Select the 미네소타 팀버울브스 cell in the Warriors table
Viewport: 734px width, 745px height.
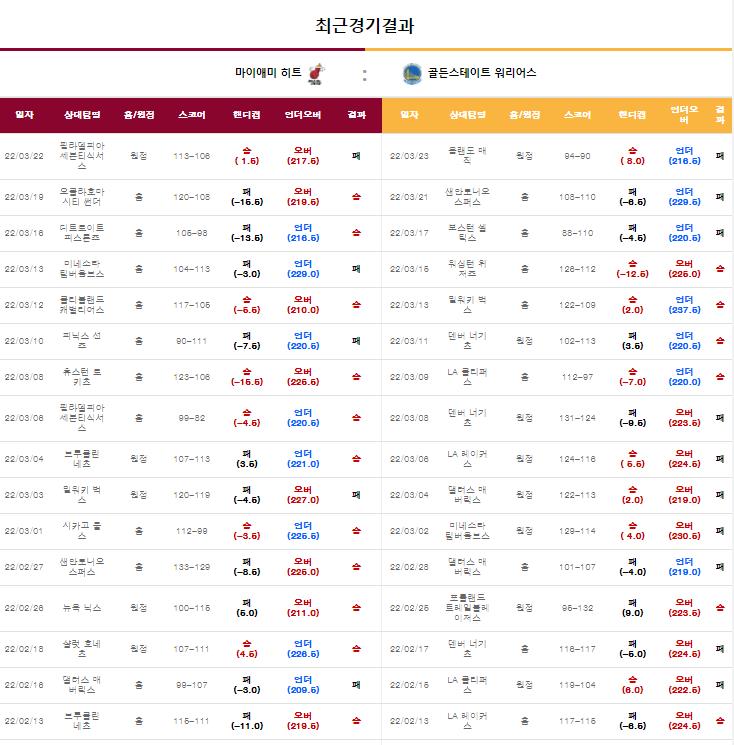[x=467, y=531]
